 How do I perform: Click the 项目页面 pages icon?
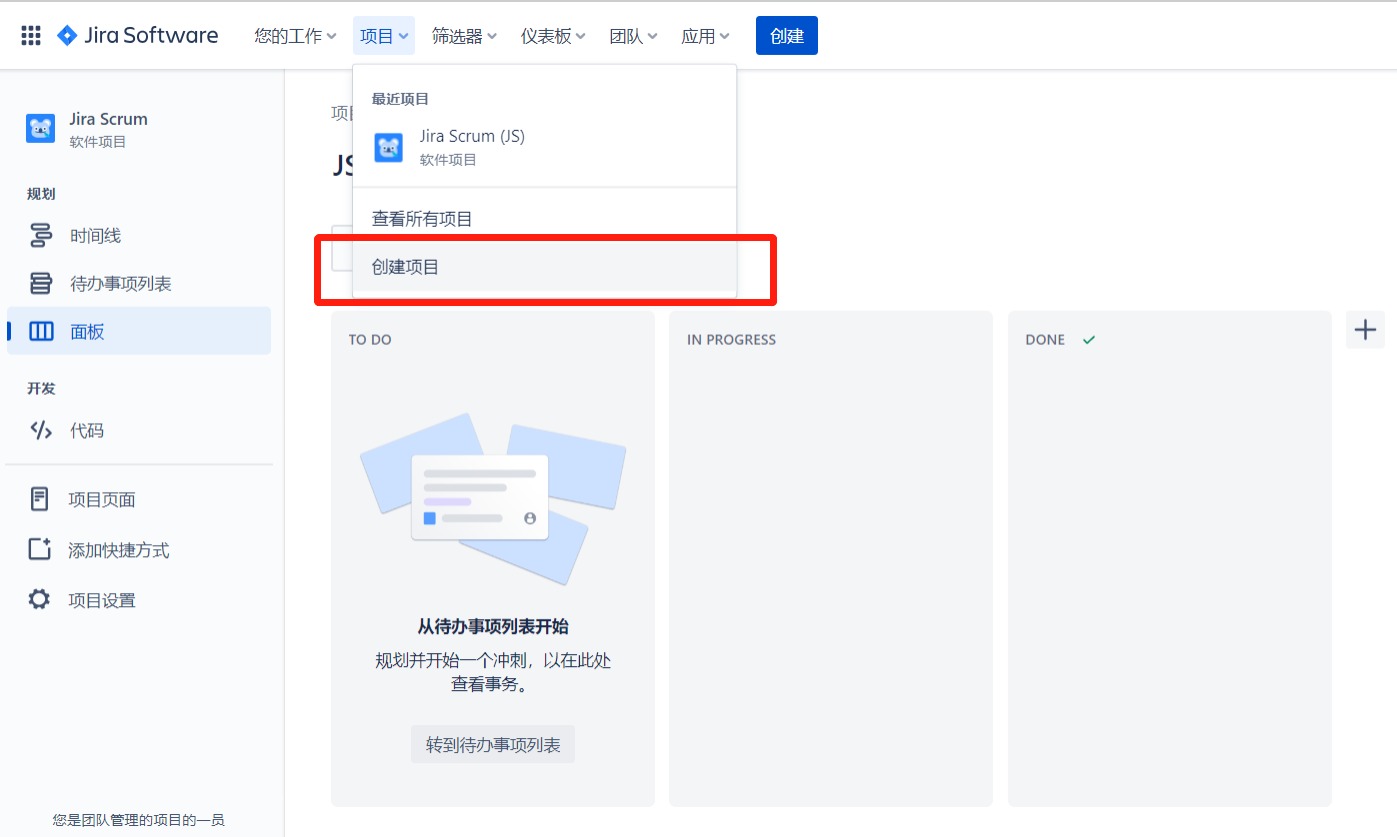[x=39, y=498]
